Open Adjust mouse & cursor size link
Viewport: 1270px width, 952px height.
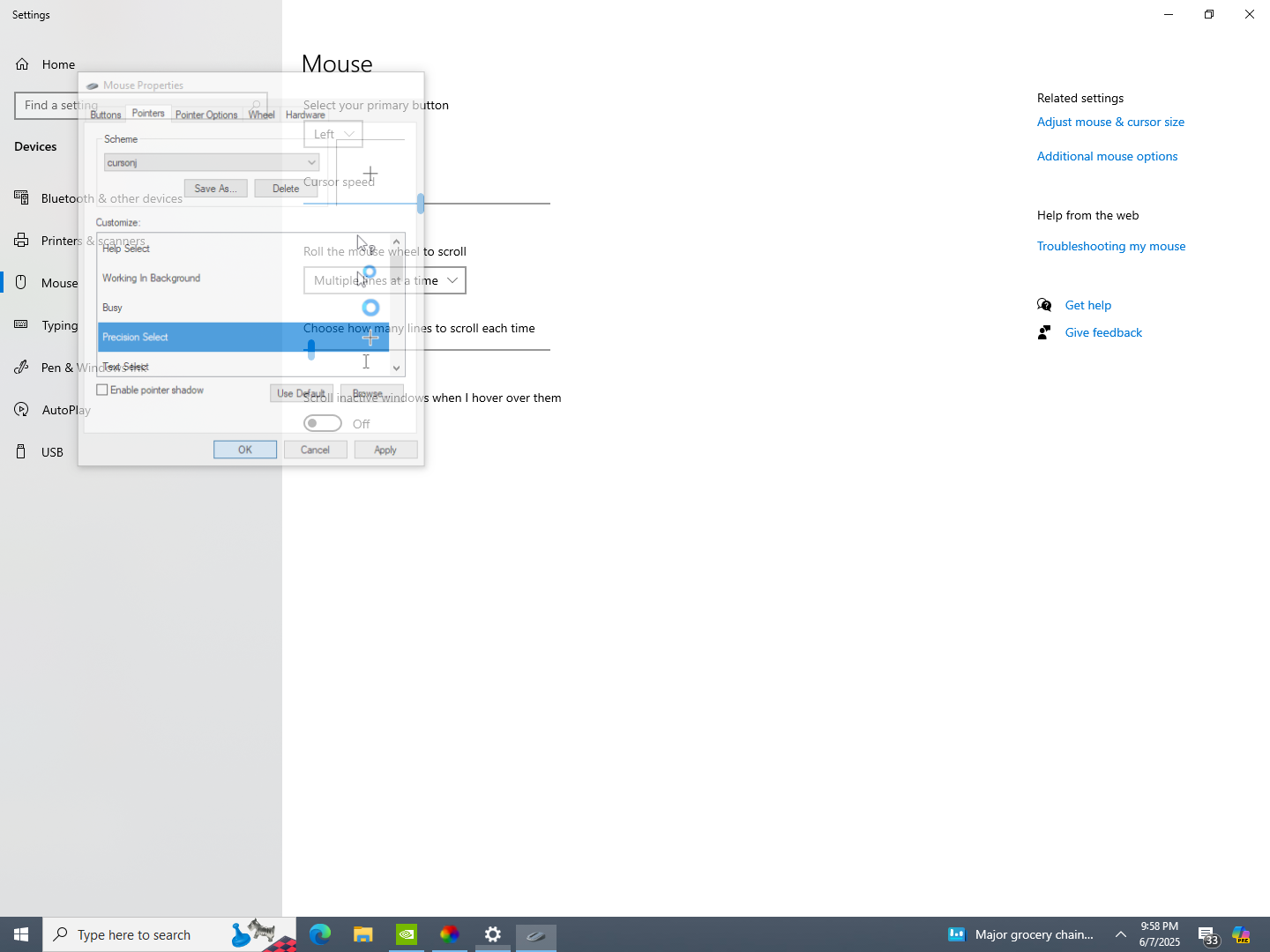click(1110, 122)
